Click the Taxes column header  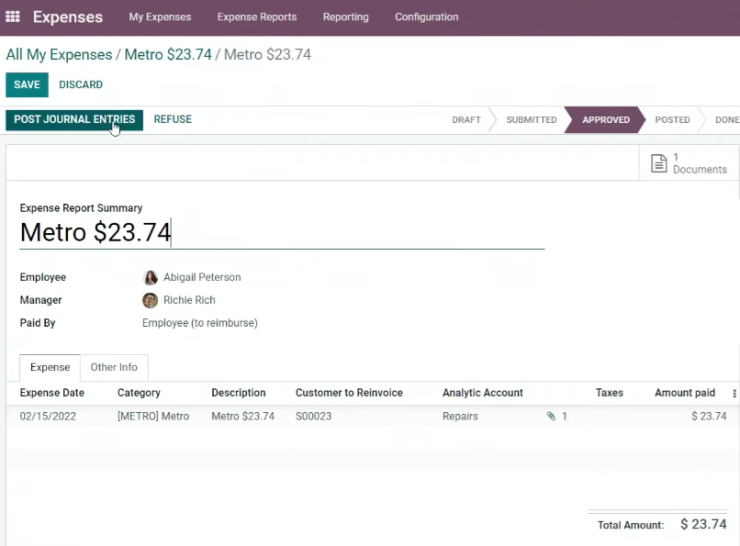coord(609,393)
